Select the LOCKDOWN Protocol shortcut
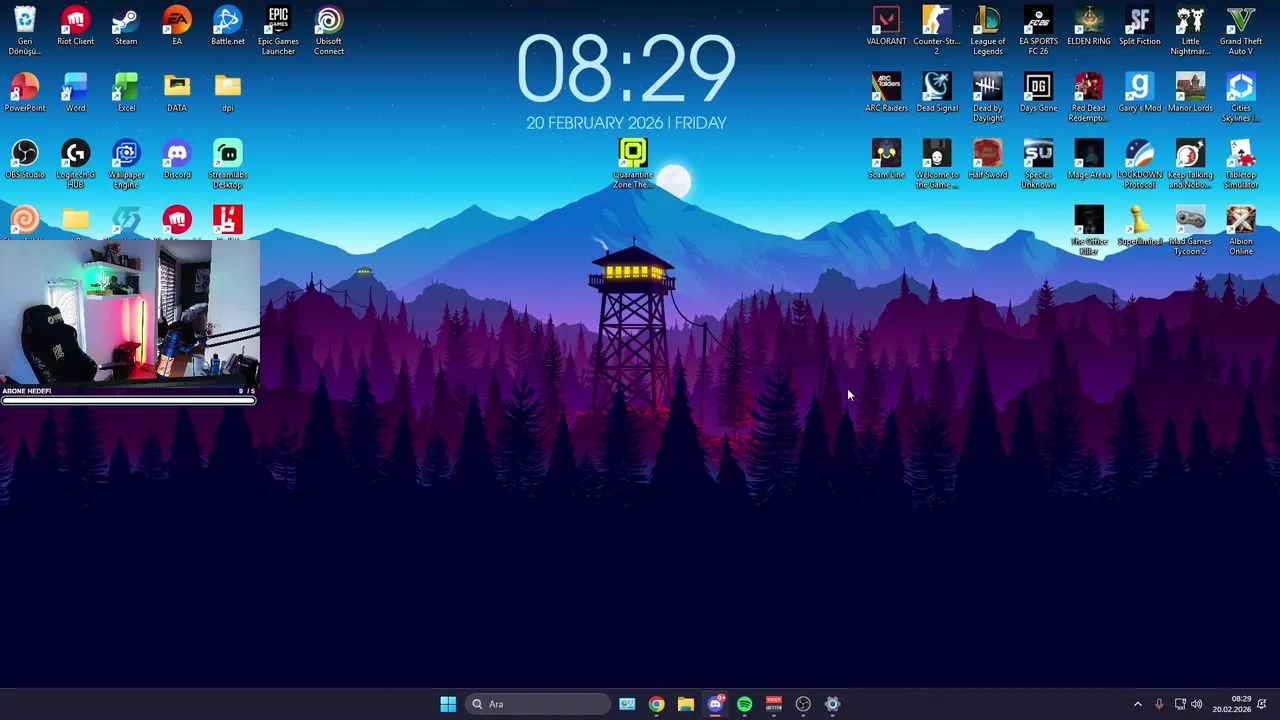 pyautogui.click(x=1139, y=164)
